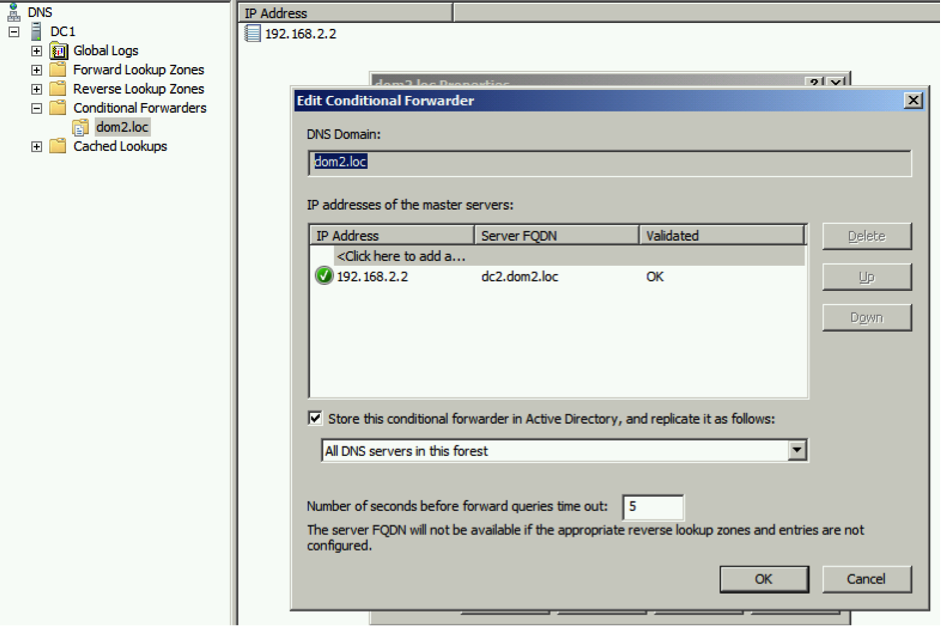Viewport: 941px width, 626px height.
Task: Click the Cached Lookups folder icon
Action: 58,146
